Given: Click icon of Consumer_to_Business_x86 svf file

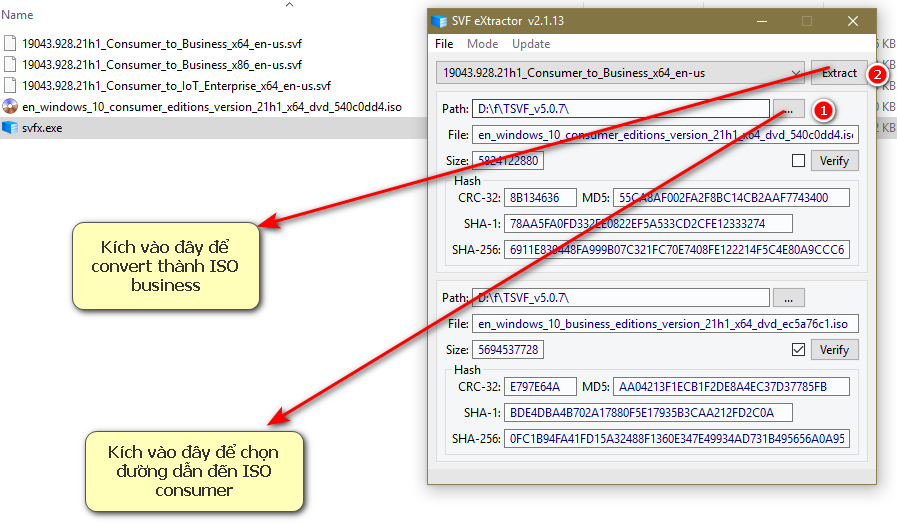Looking at the screenshot, I should tap(10, 65).
